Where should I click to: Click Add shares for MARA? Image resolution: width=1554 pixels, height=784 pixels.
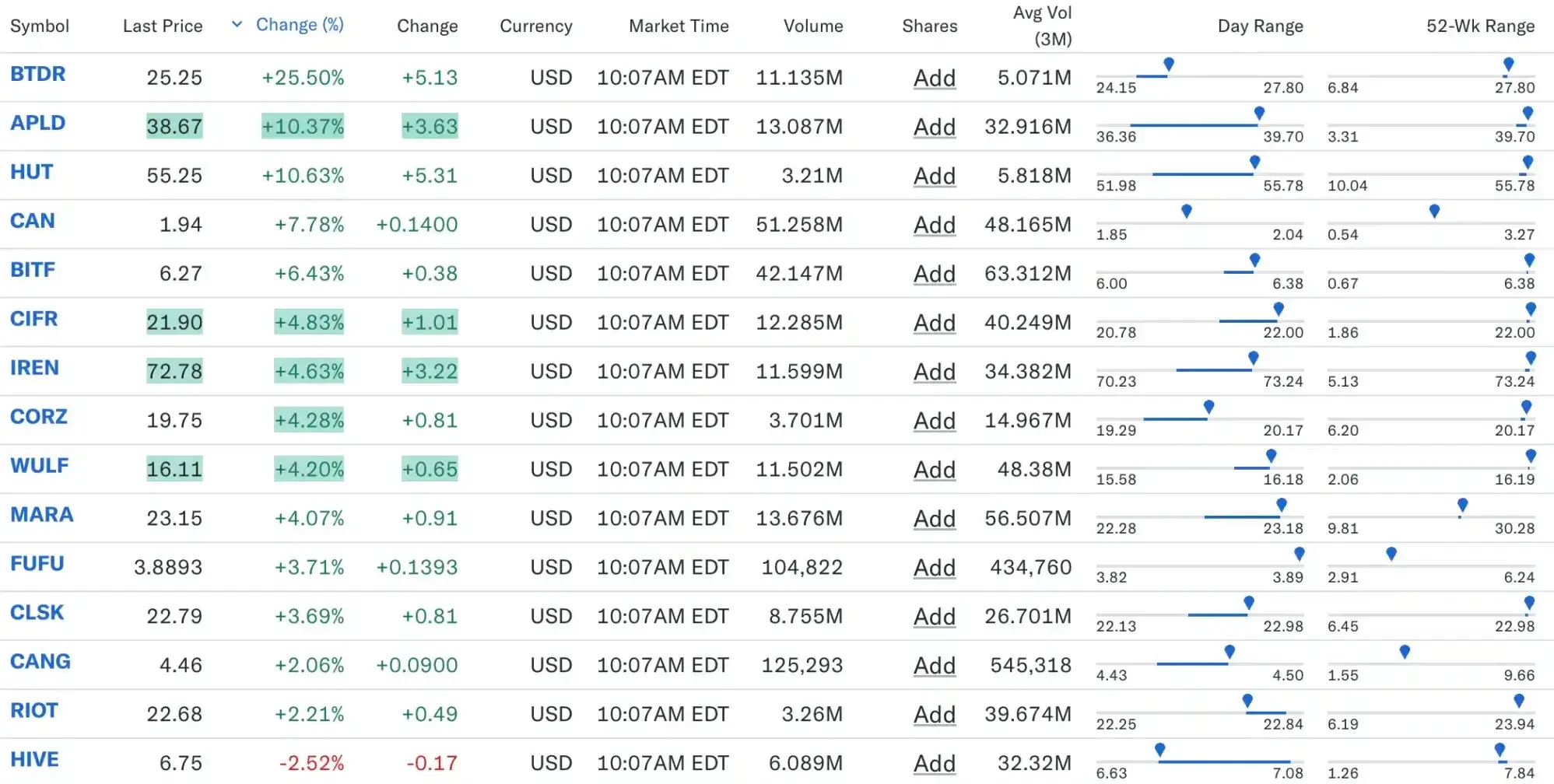click(x=934, y=519)
